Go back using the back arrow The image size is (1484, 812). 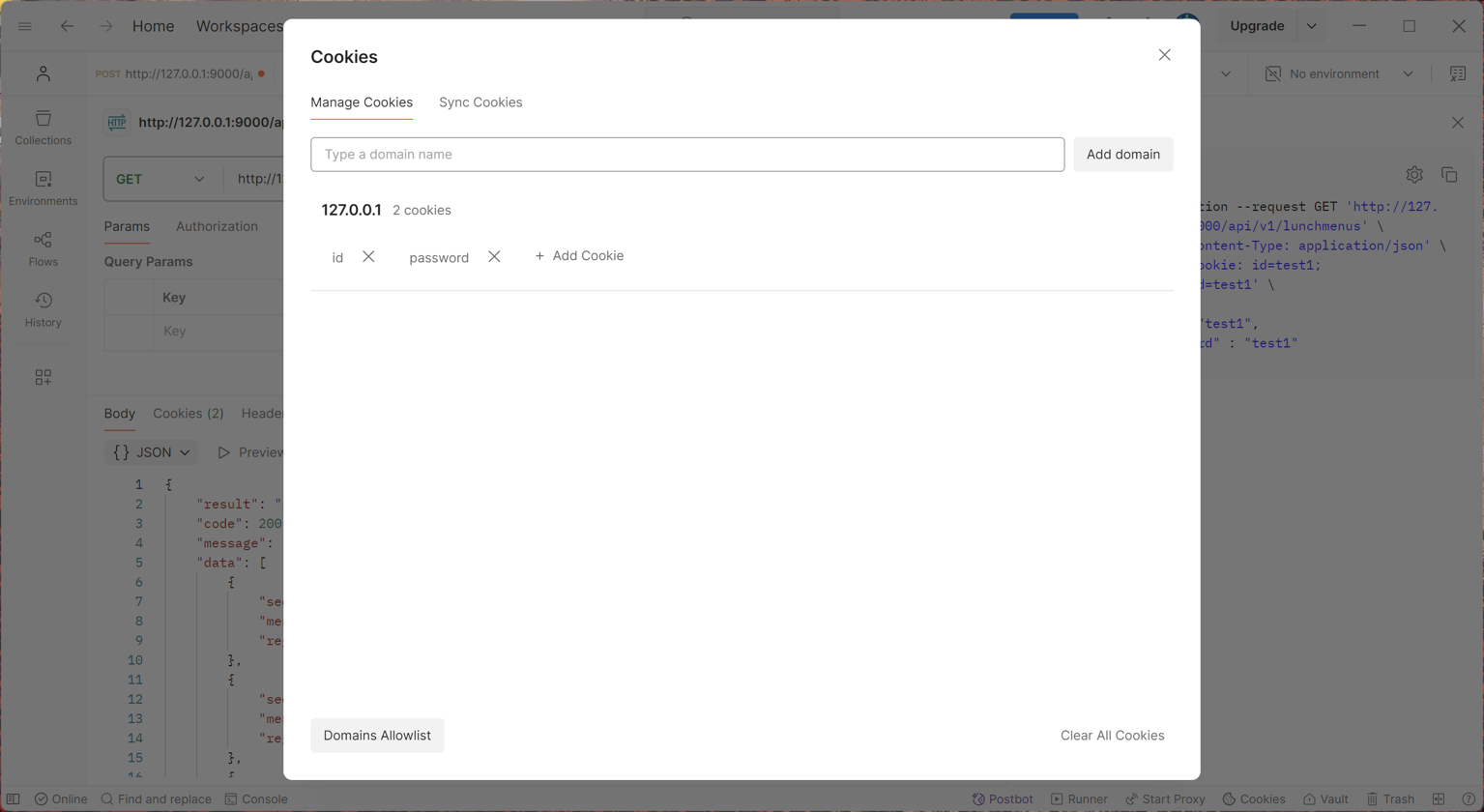[67, 26]
